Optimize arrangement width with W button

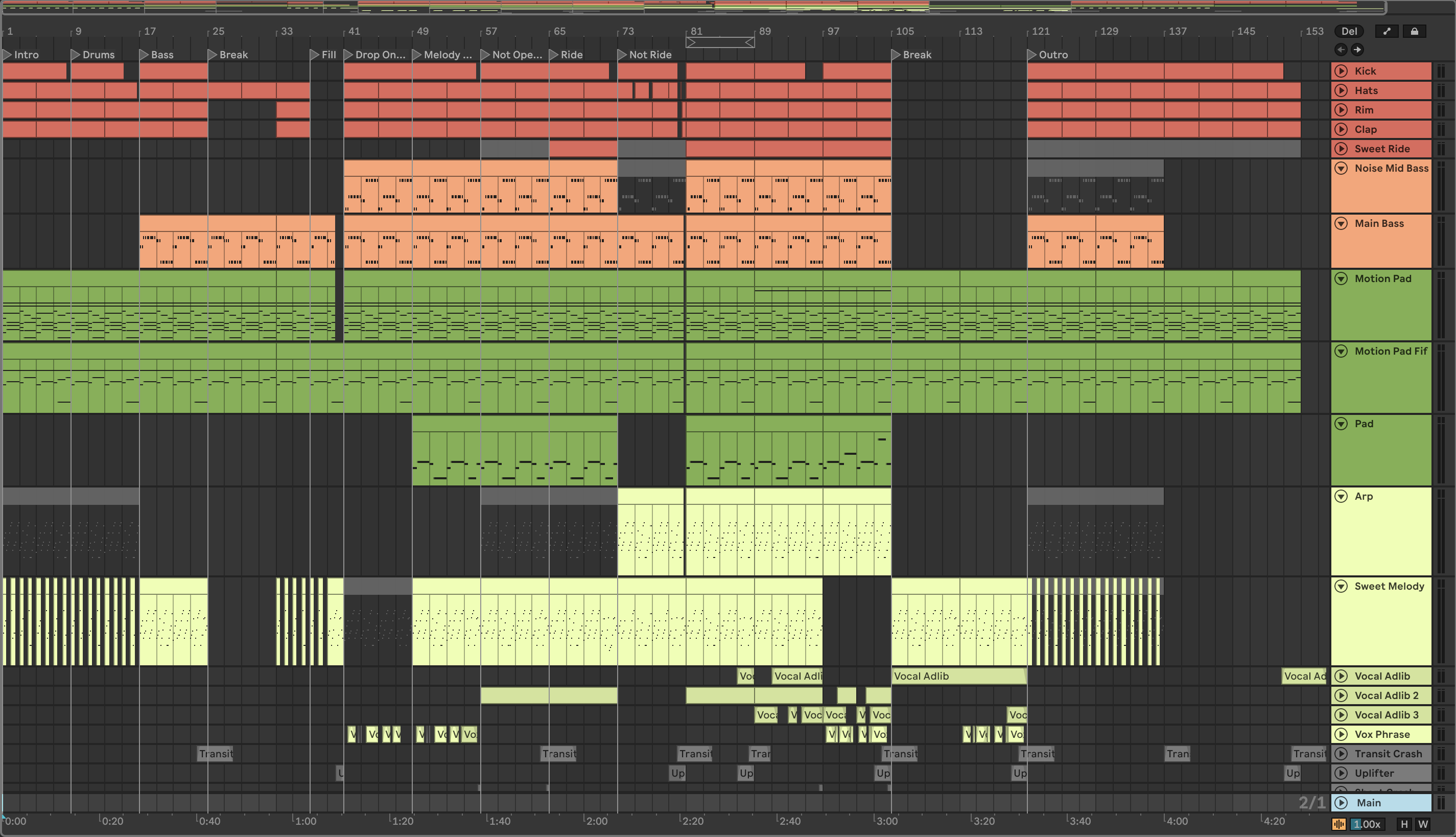(x=1423, y=824)
